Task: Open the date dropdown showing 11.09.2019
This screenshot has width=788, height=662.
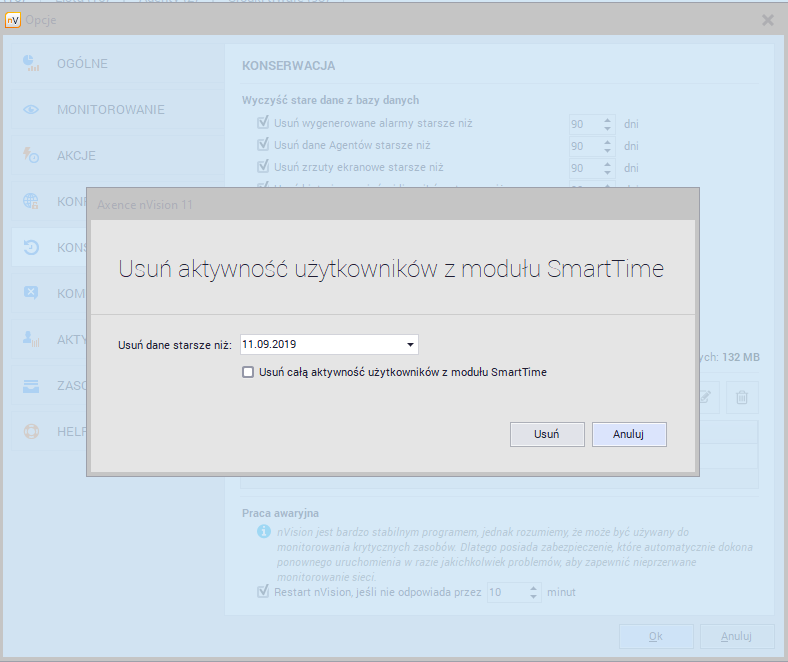Action: tap(410, 345)
